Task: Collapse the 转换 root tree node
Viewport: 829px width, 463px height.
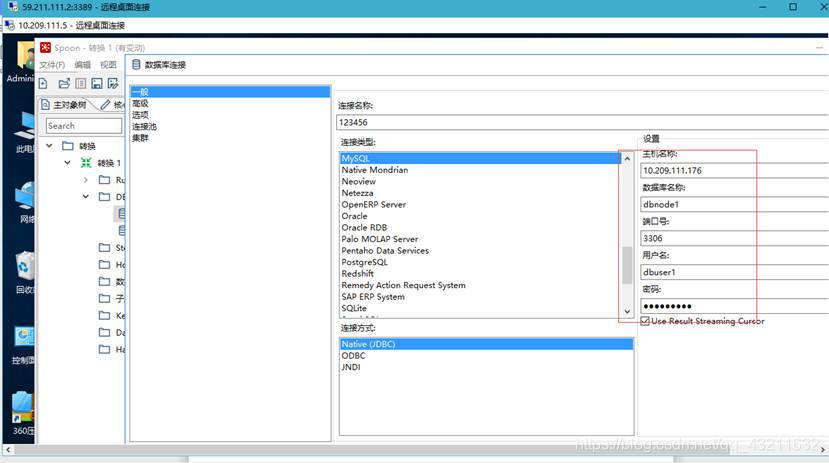Action: click(49, 145)
